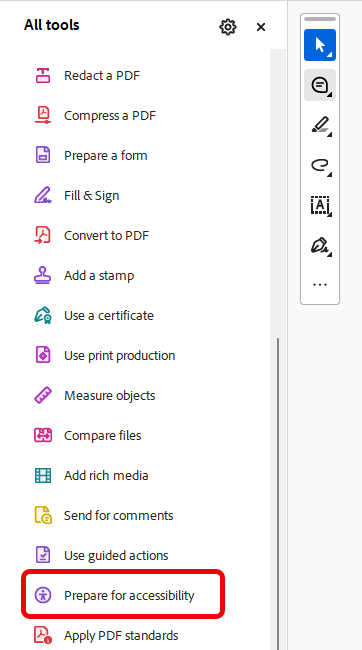
Task: Close the All tools panel
Action: (261, 27)
